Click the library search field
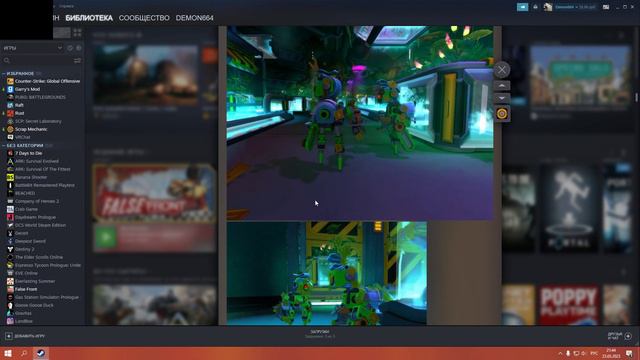The height and width of the screenshot is (360, 640). [x=38, y=60]
